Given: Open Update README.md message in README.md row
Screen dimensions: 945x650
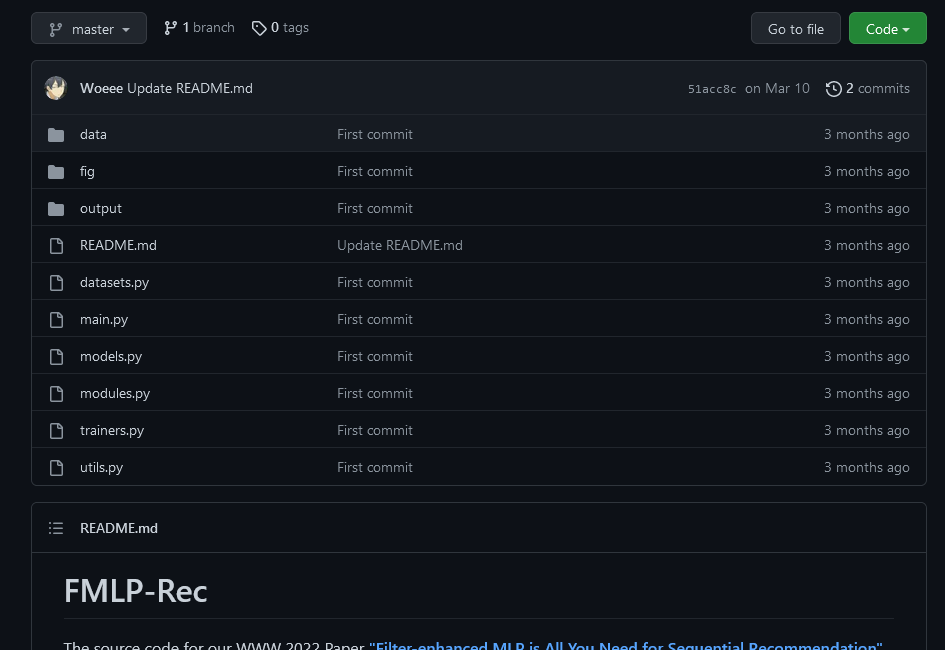Looking at the screenshot, I should (x=400, y=245).
